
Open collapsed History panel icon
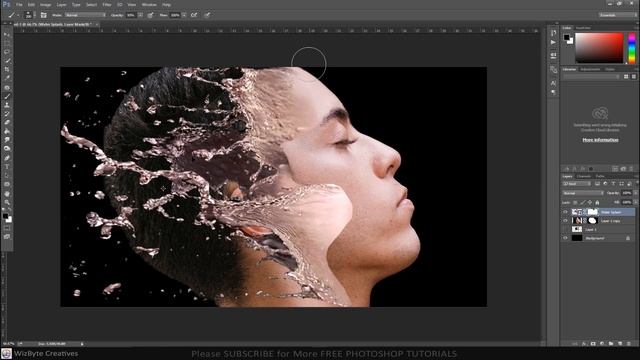pyautogui.click(x=553, y=33)
